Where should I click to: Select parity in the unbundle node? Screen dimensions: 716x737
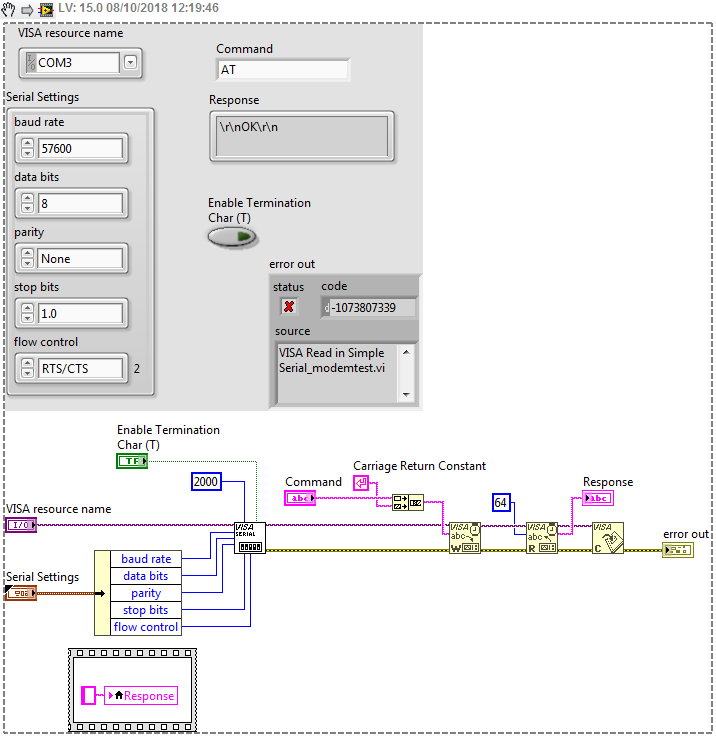[146, 593]
